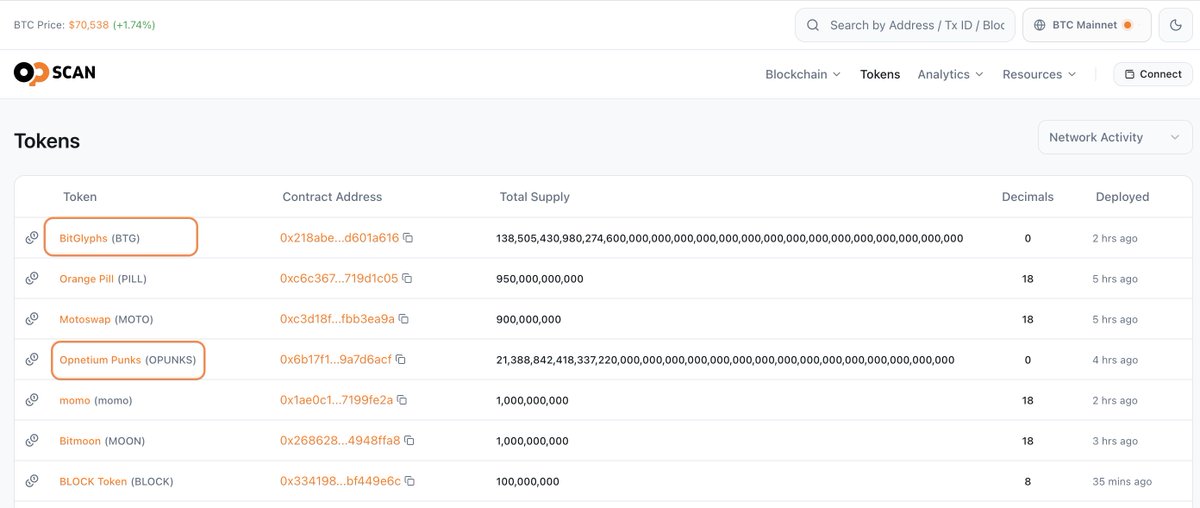Click the chain icon beside Opnetium Punks
The image size is (1200, 508).
click(x=32, y=360)
